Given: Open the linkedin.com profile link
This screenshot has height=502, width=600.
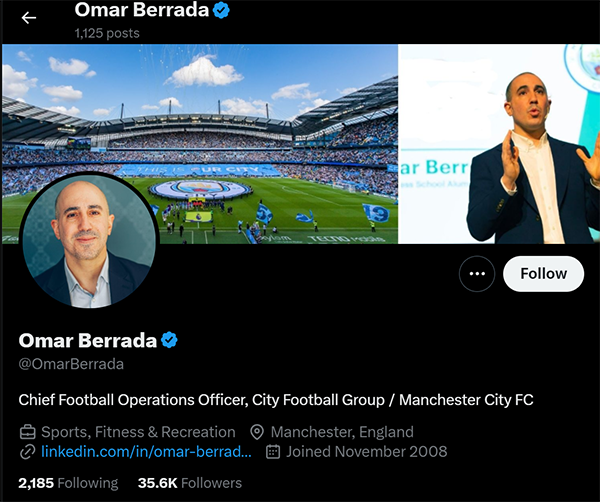Looking at the screenshot, I should coord(146,452).
